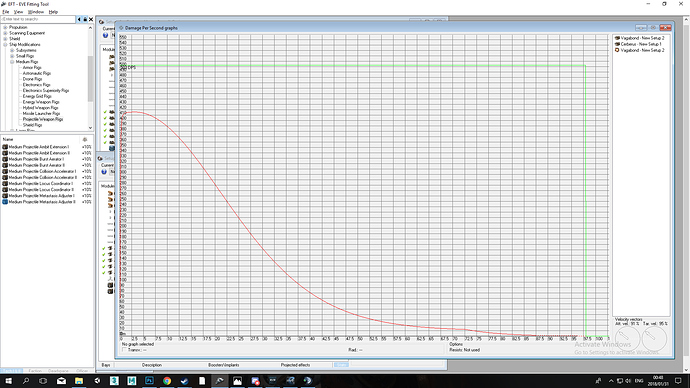Select Medium Projectile Burst Aerator II icon
The width and height of the screenshot is (690, 388).
click(x=5, y=165)
